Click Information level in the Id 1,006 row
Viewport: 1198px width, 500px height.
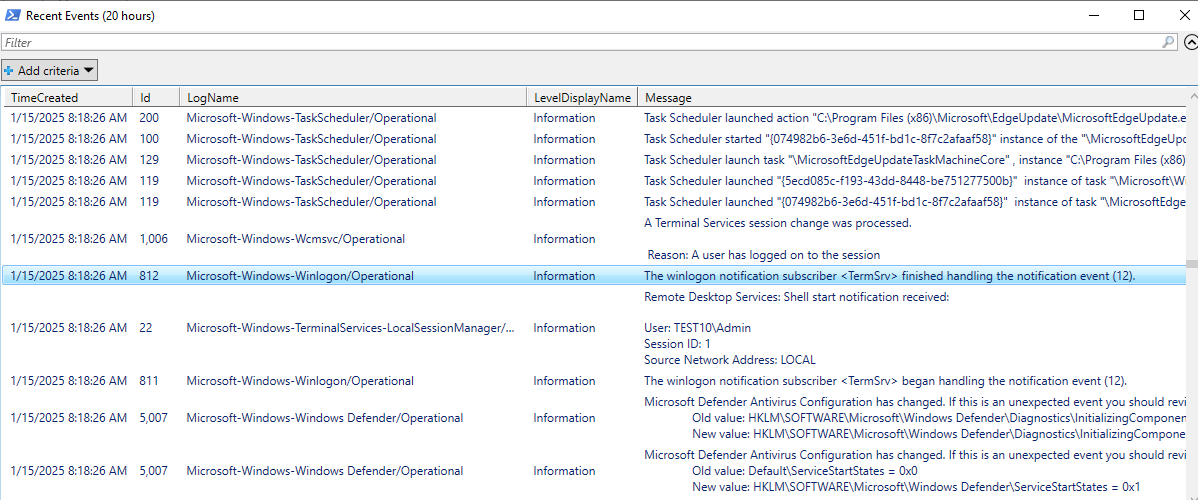[564, 239]
